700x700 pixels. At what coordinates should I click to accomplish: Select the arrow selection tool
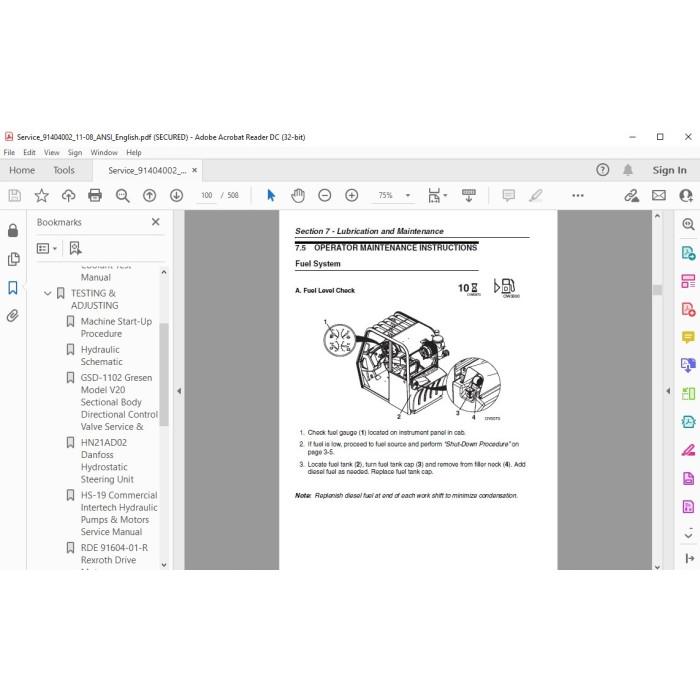pyautogui.click(x=271, y=196)
